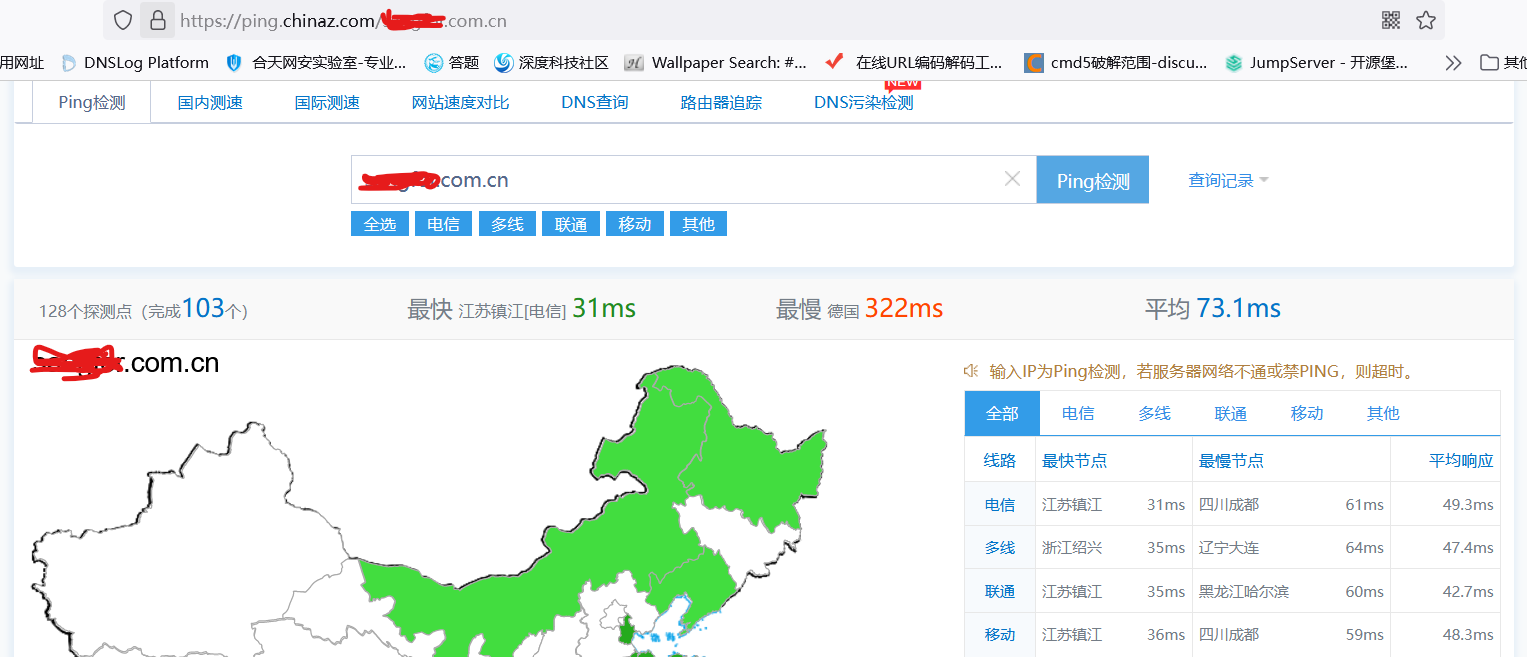1527x657 pixels.
Task: Bookmark the page via the star icon
Action: pos(1426,20)
